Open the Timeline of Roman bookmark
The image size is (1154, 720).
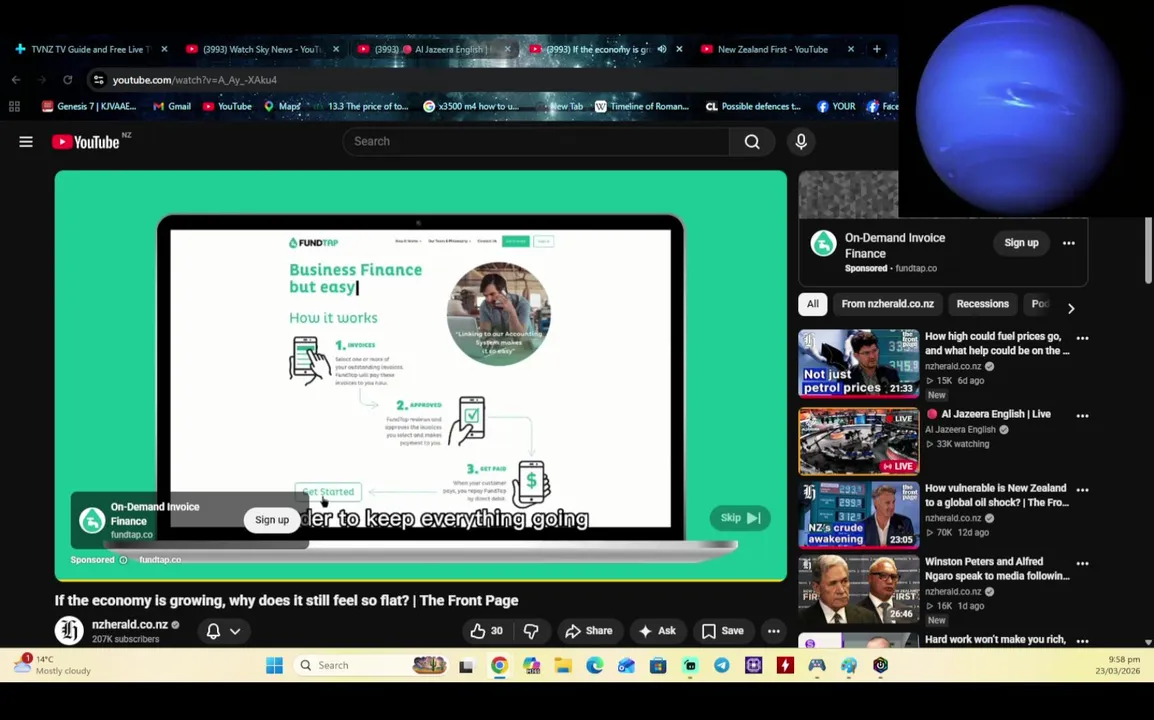click(x=642, y=106)
